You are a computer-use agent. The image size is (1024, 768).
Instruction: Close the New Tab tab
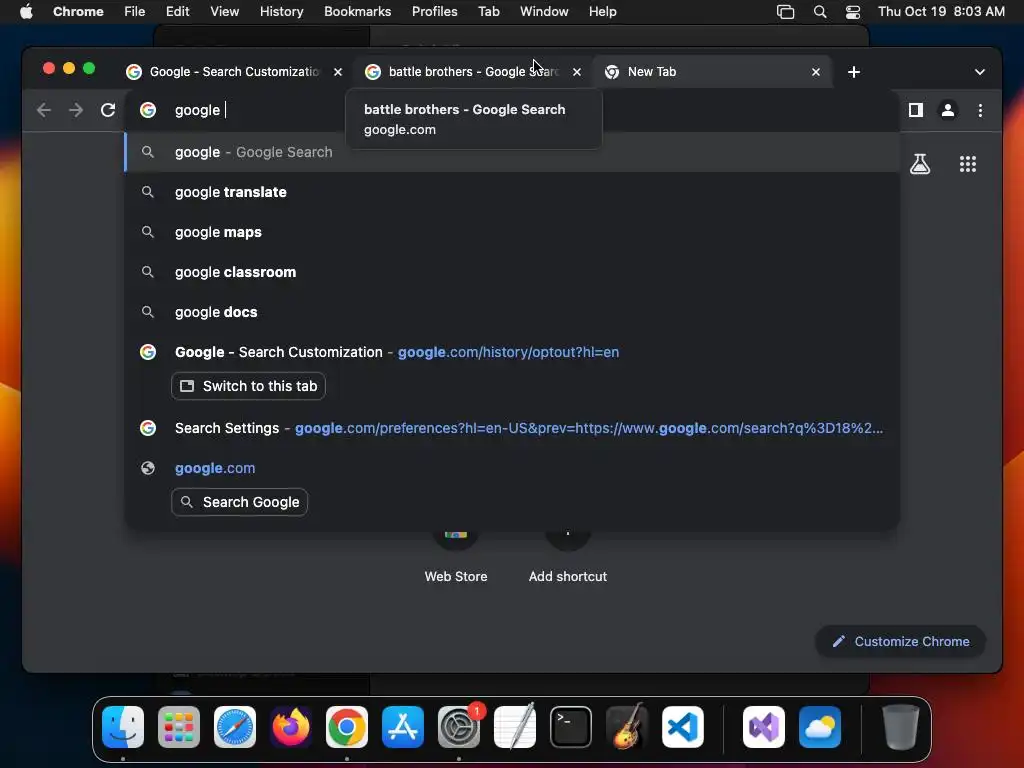click(816, 72)
